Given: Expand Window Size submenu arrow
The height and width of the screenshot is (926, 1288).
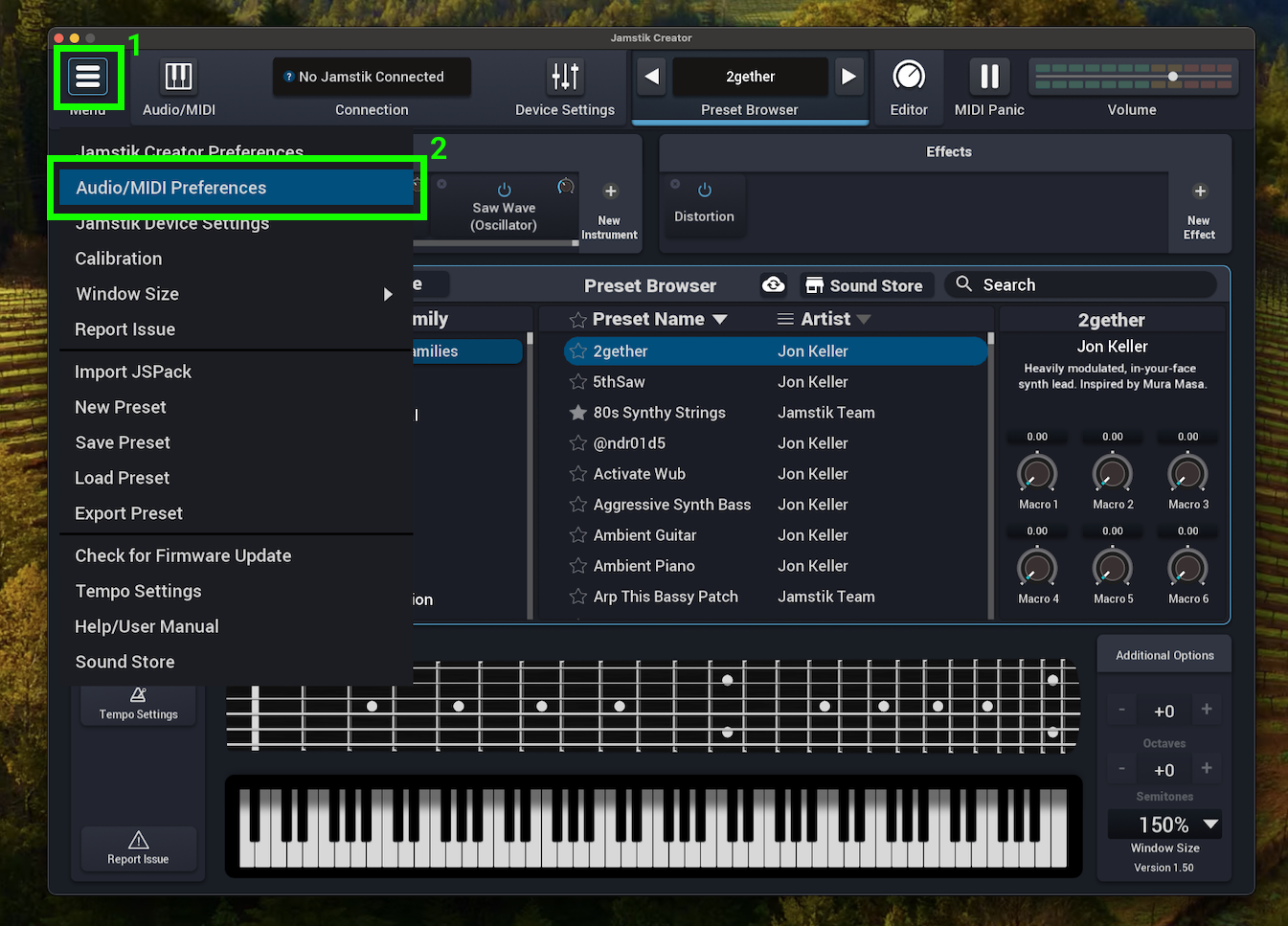Looking at the screenshot, I should [x=388, y=294].
